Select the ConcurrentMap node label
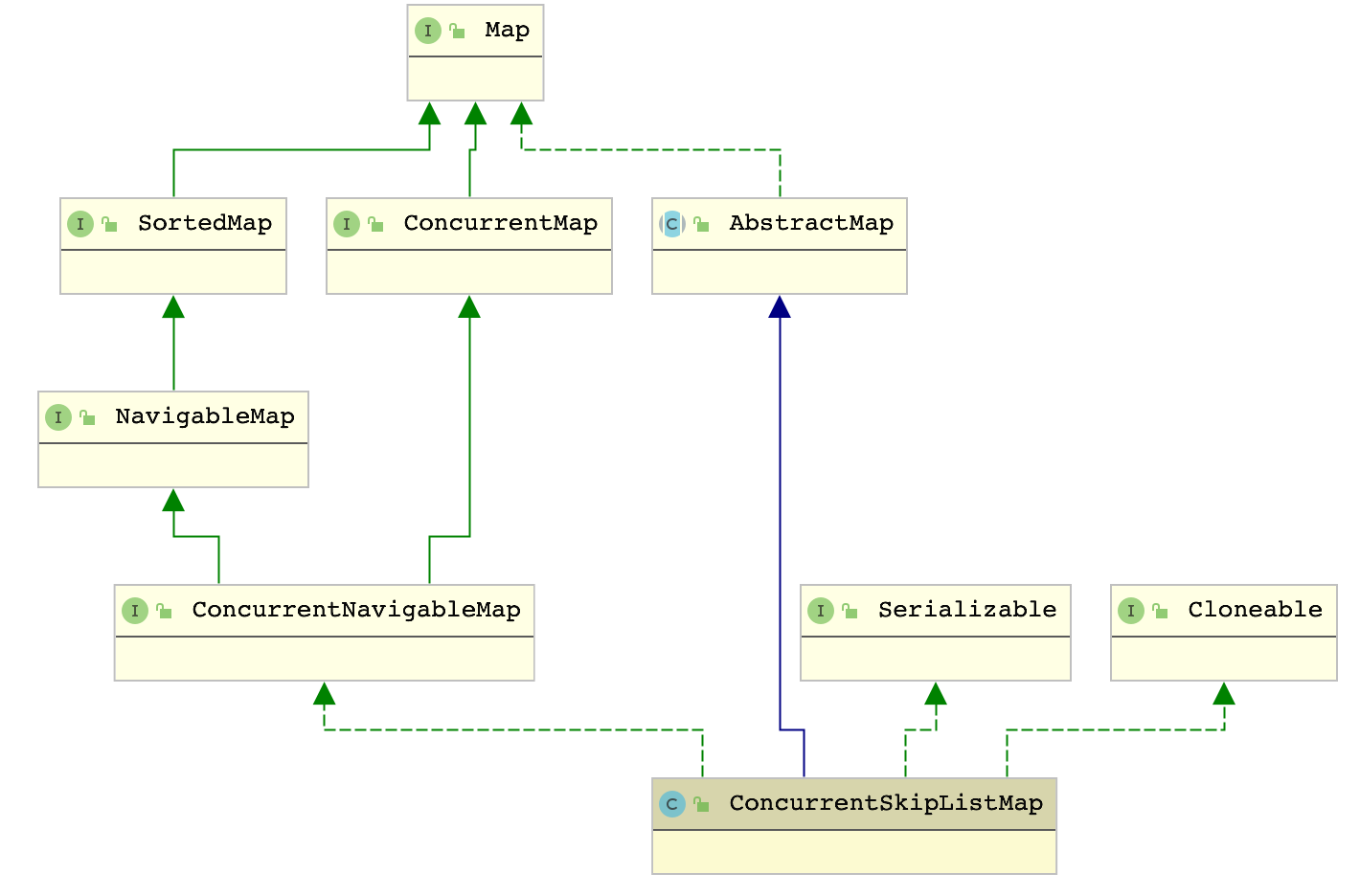Viewport: 1360px width, 896px height. click(501, 224)
